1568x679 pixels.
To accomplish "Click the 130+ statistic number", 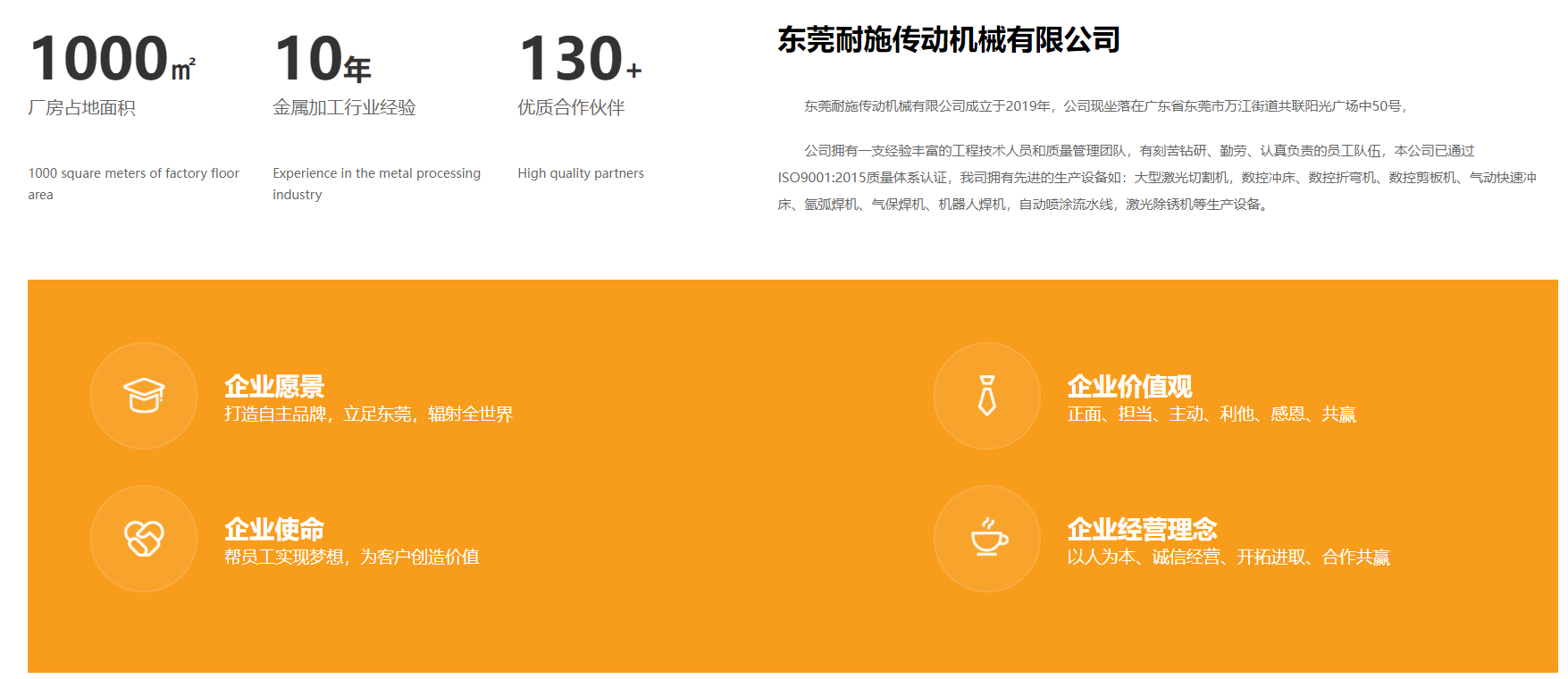I will 580,59.
